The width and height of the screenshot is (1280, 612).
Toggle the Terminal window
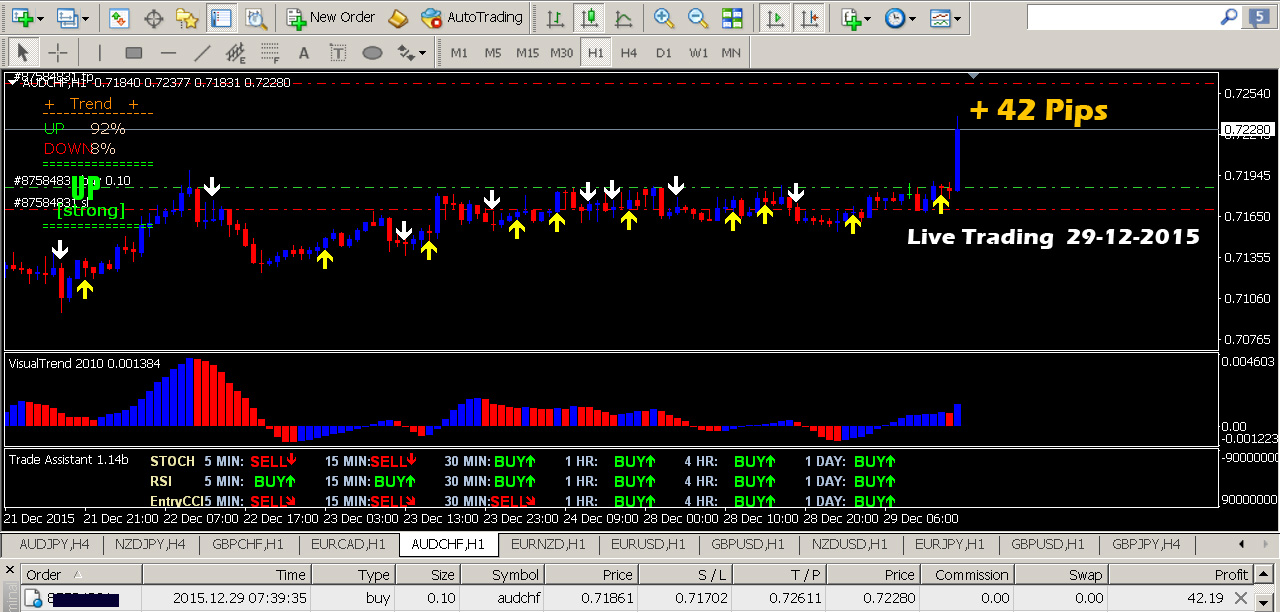click(222, 17)
